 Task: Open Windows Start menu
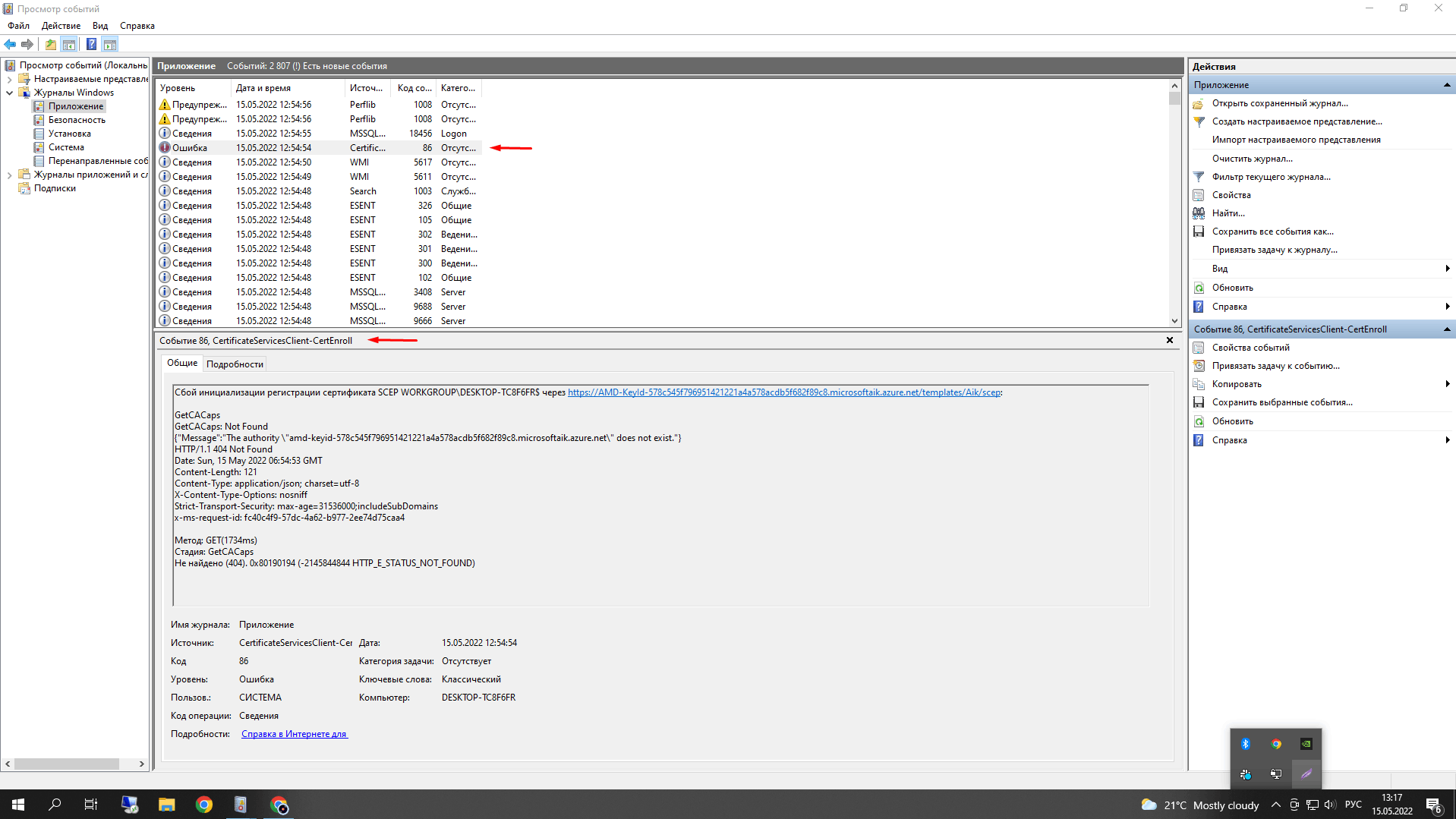pos(18,805)
